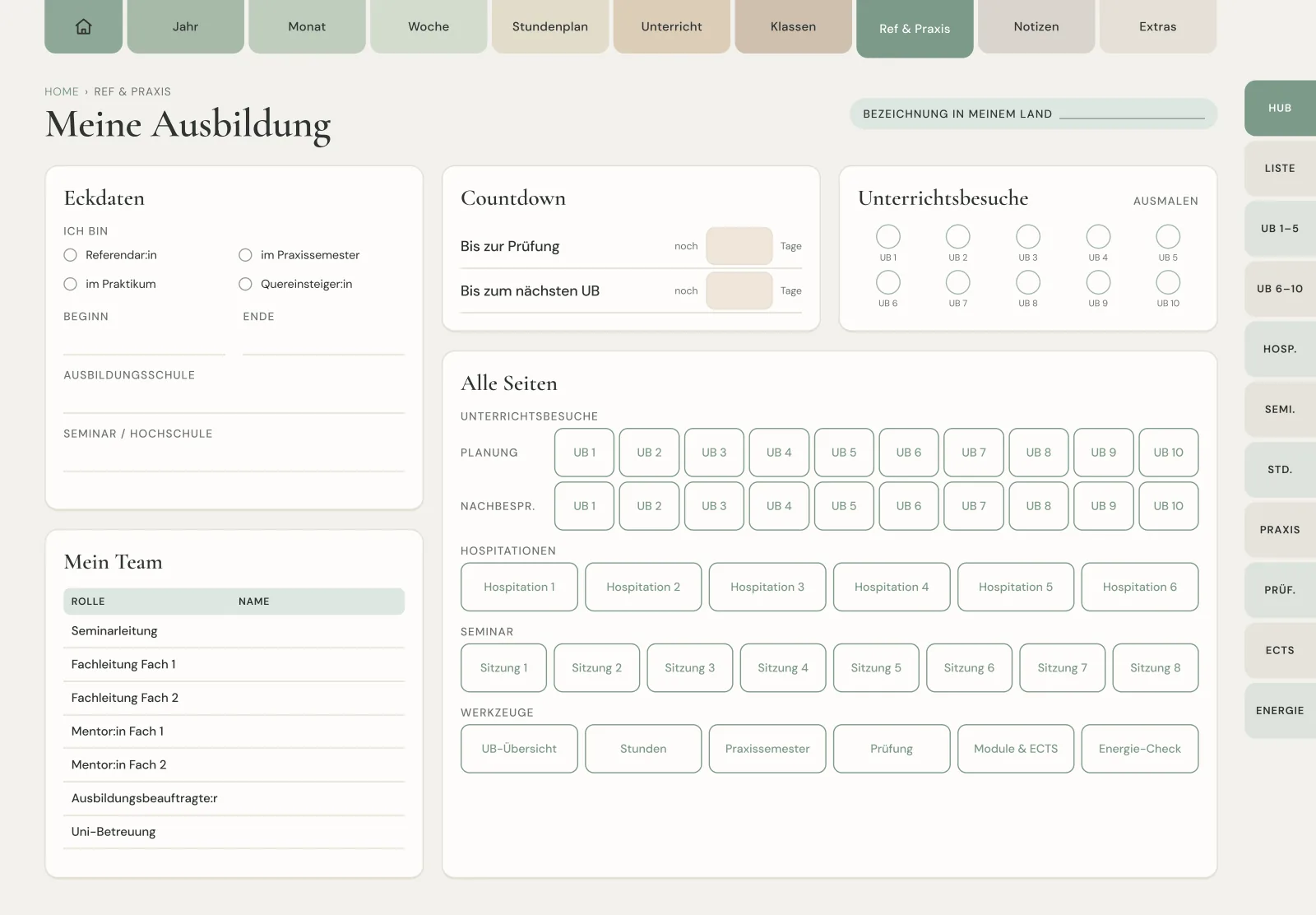This screenshot has width=1316, height=915.
Task: Go to Sitzung 1 seminar page
Action: (503, 667)
